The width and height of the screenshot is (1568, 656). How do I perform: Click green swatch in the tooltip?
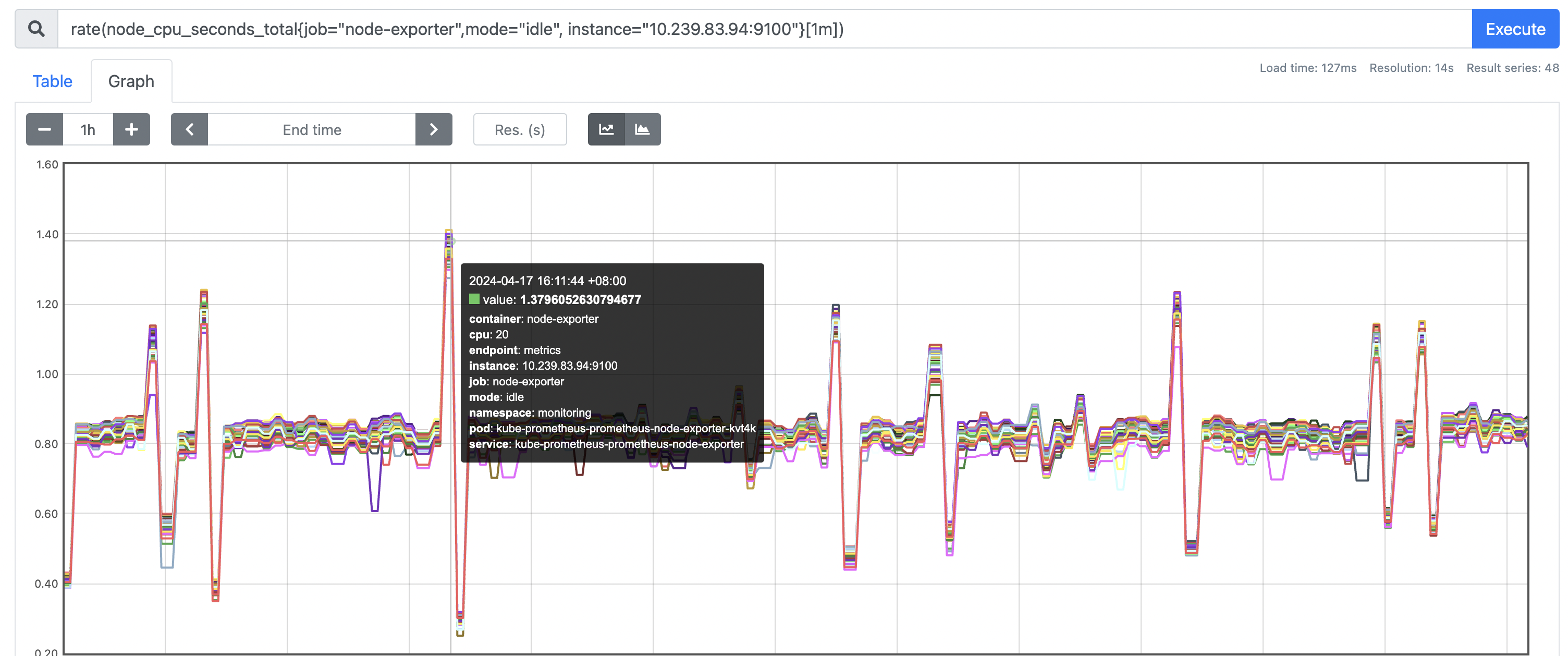[474, 299]
